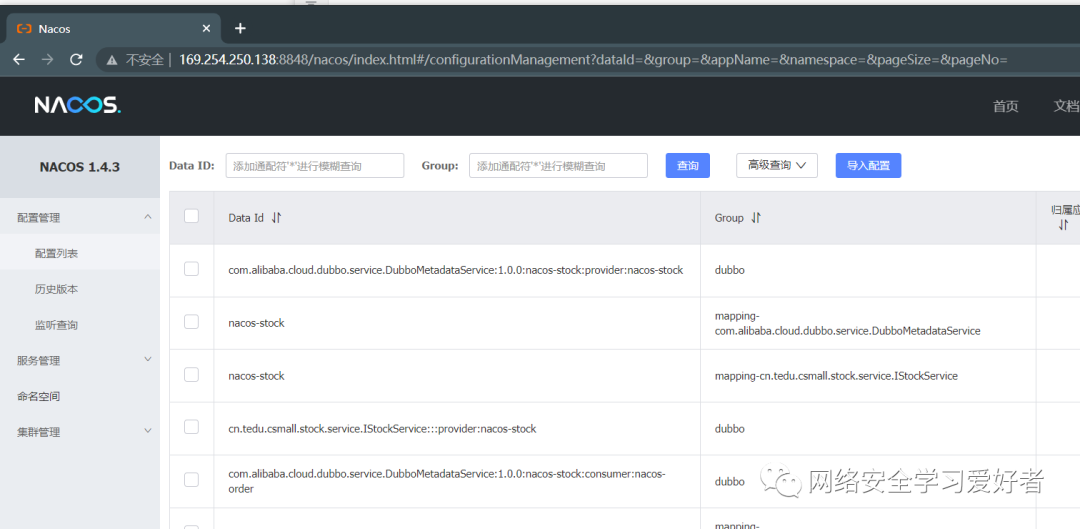Viewport: 1080px width, 529px height.
Task: Click the 查询 search button
Action: tap(687, 165)
